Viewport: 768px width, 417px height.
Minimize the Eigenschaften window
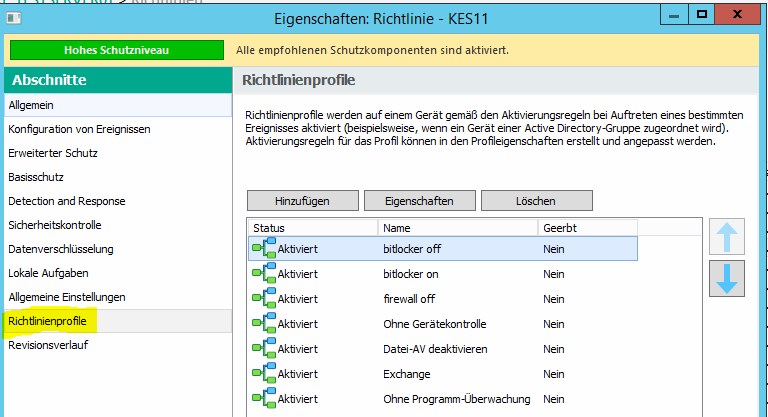pos(674,15)
